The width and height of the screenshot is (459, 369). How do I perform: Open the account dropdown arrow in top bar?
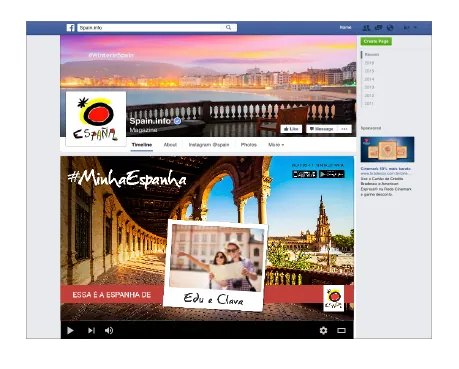coord(415,28)
